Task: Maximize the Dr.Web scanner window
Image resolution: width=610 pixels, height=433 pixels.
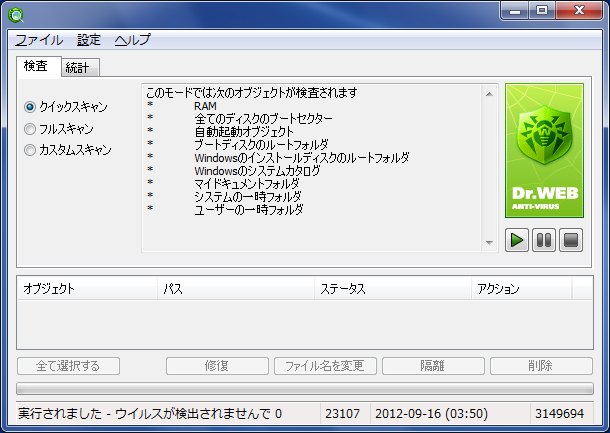Action: (542, 11)
